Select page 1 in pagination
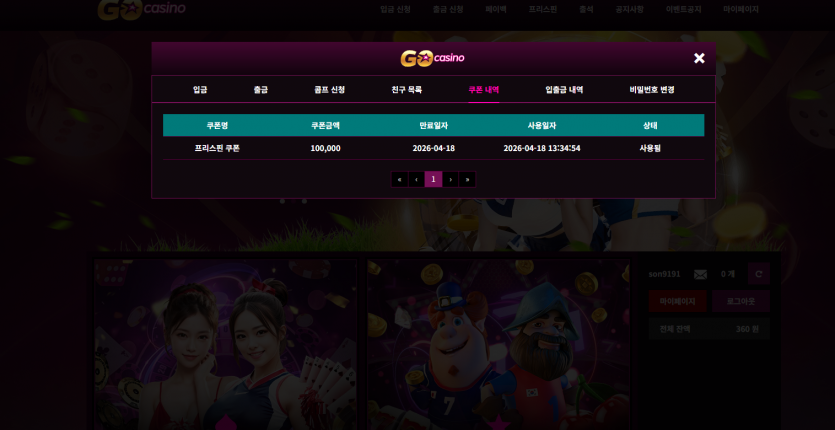Viewport: 835px width, 430px height. pos(433,180)
